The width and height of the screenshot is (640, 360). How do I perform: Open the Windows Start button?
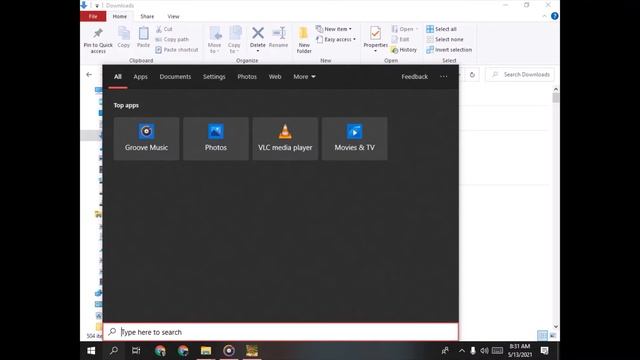[x=91, y=351]
